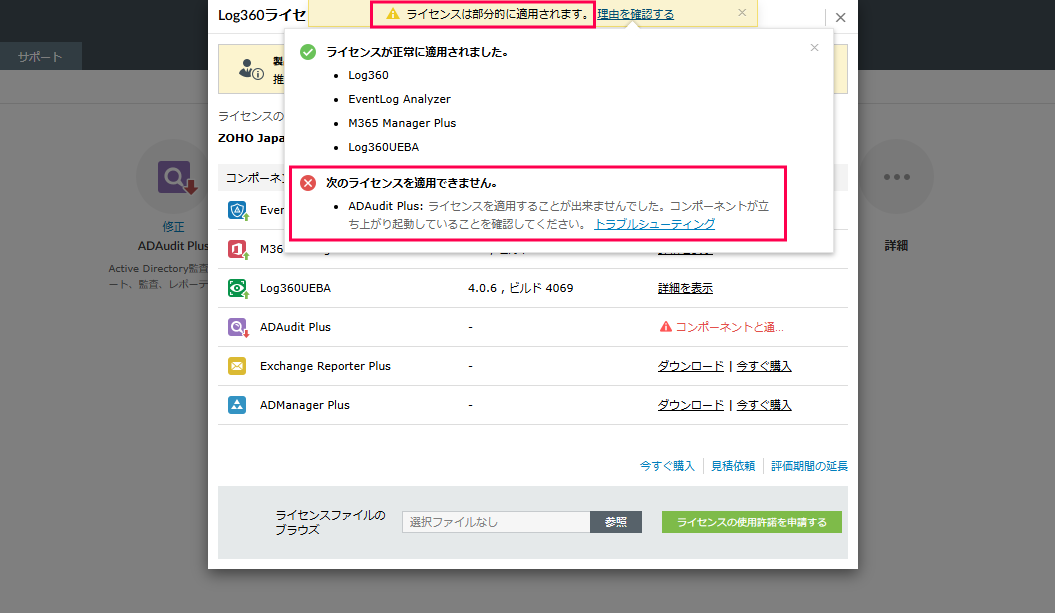Viewport: 1055px width, 613px height.
Task: Click the ADAudit Plus row icon
Action: tap(238, 328)
